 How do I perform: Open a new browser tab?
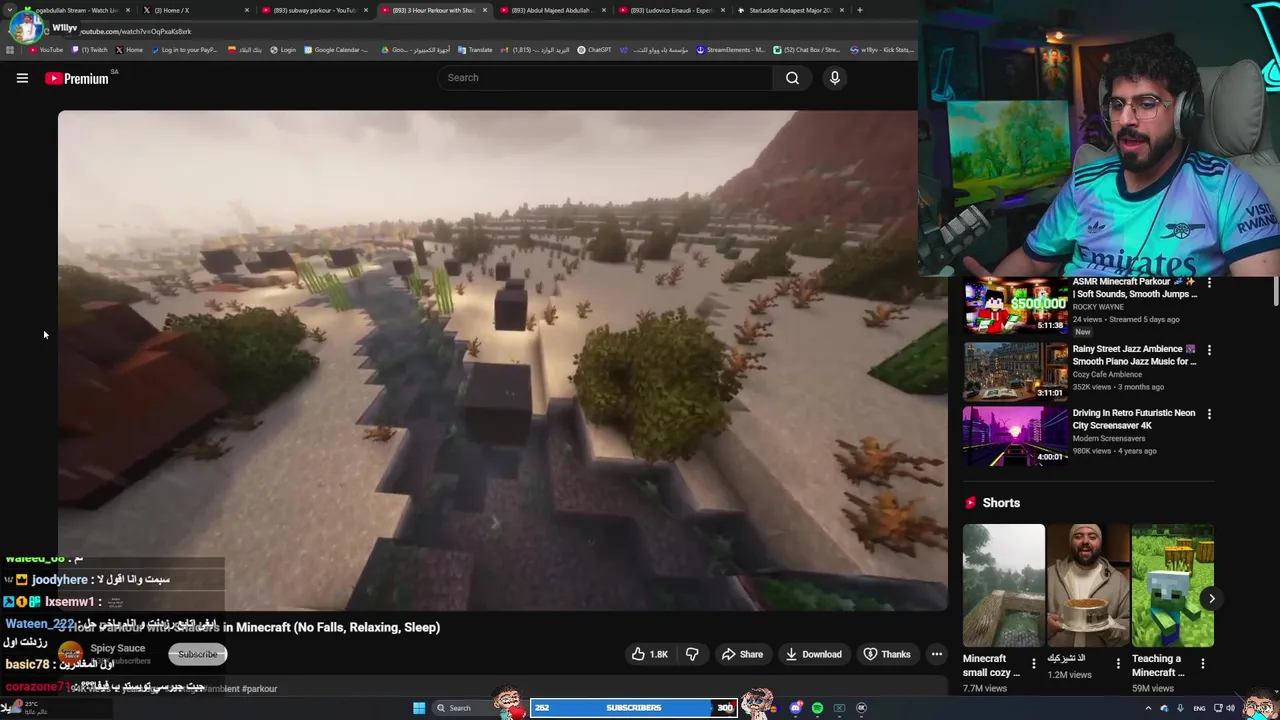coord(860,10)
